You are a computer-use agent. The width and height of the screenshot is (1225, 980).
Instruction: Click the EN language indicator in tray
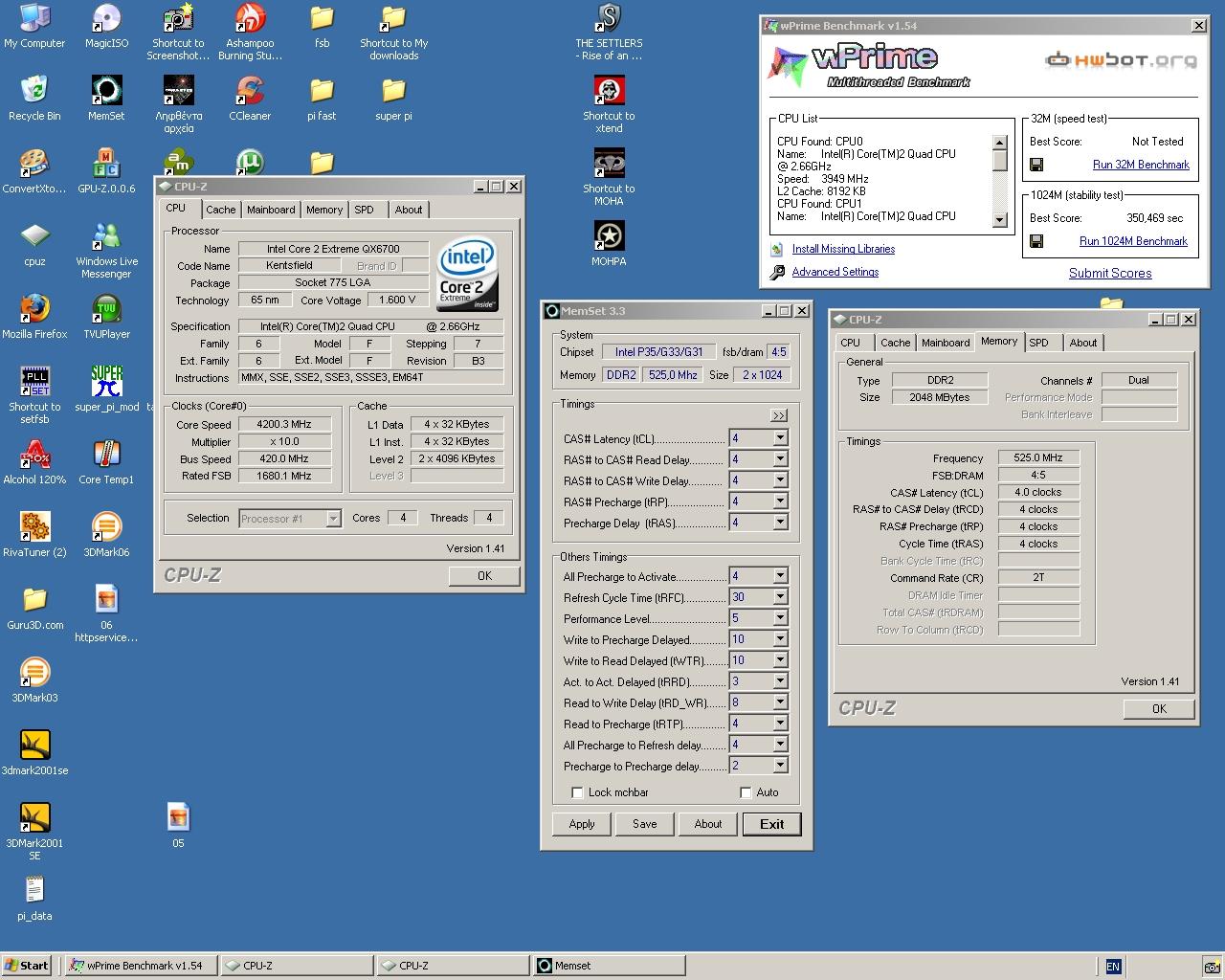1112,967
